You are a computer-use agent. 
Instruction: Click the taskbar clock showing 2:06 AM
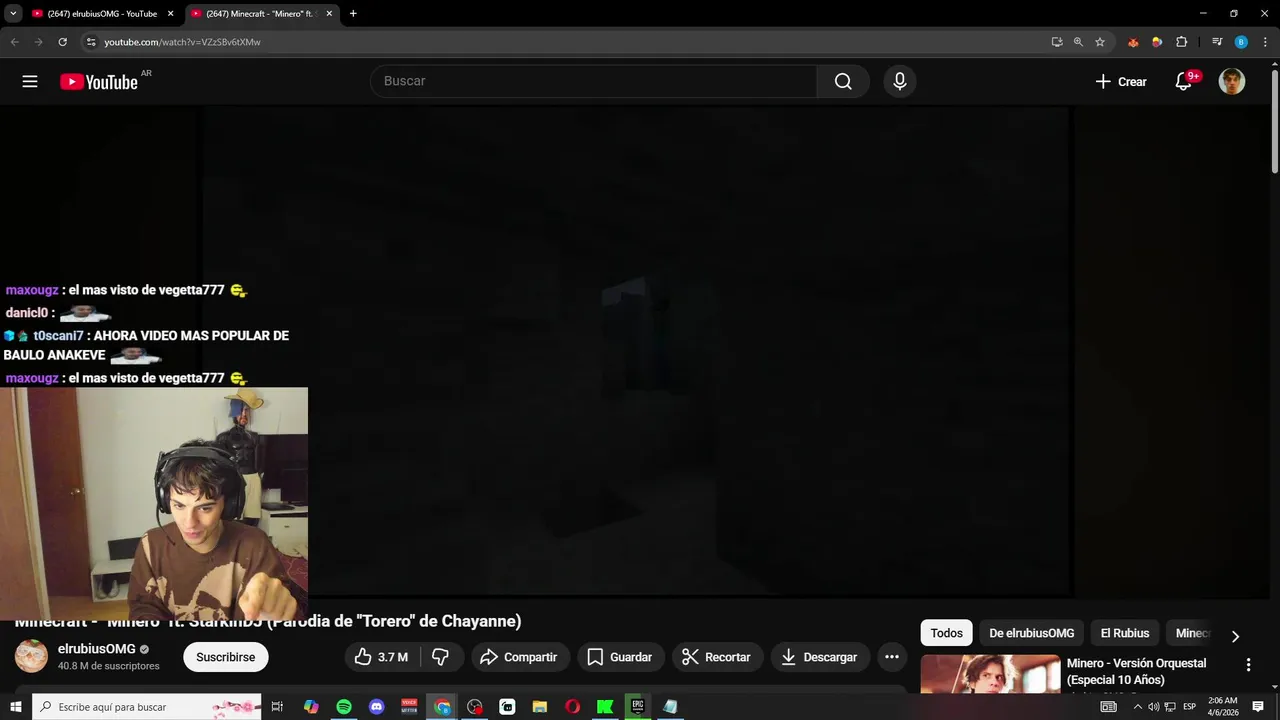tap(1222, 707)
